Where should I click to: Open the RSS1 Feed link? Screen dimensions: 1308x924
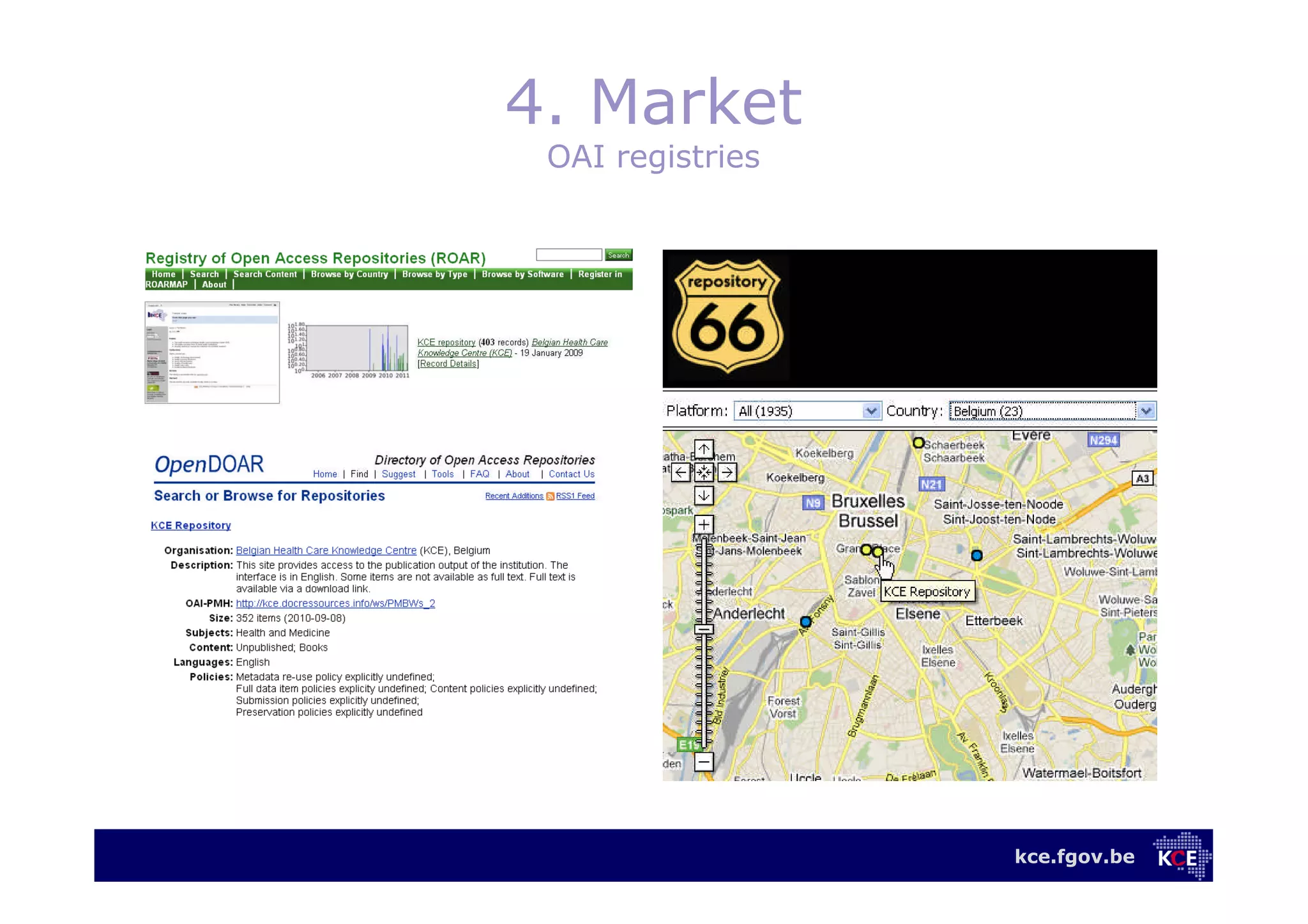point(575,496)
